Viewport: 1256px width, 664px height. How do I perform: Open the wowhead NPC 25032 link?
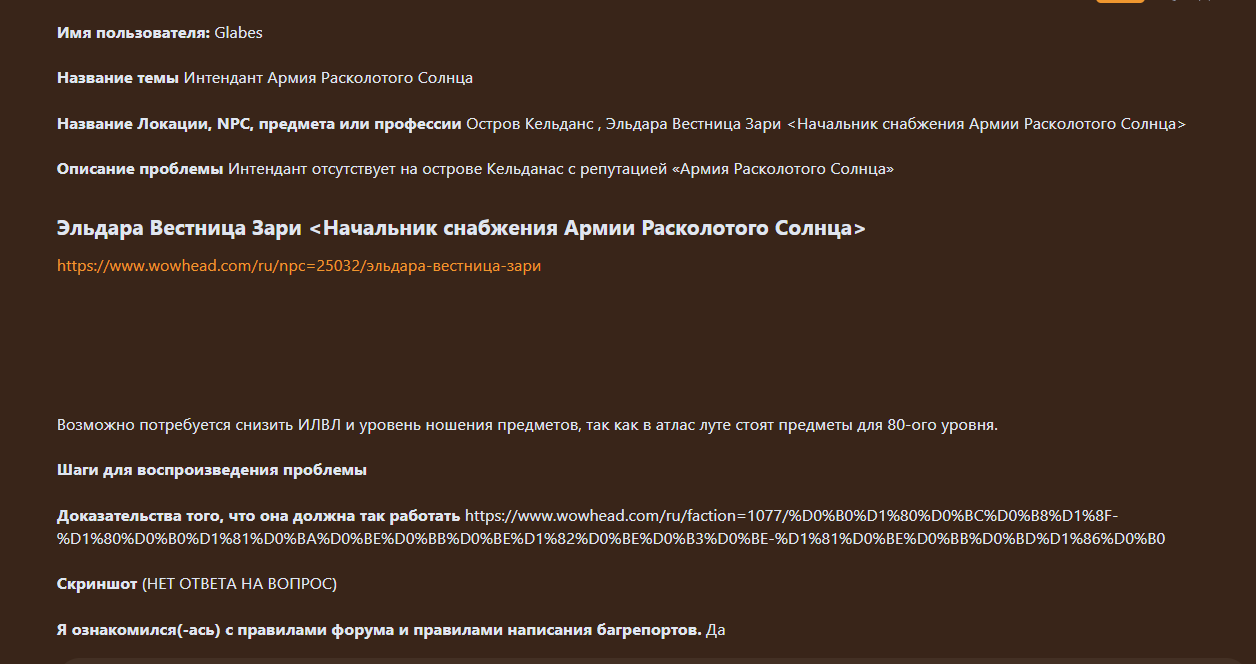coord(299,266)
